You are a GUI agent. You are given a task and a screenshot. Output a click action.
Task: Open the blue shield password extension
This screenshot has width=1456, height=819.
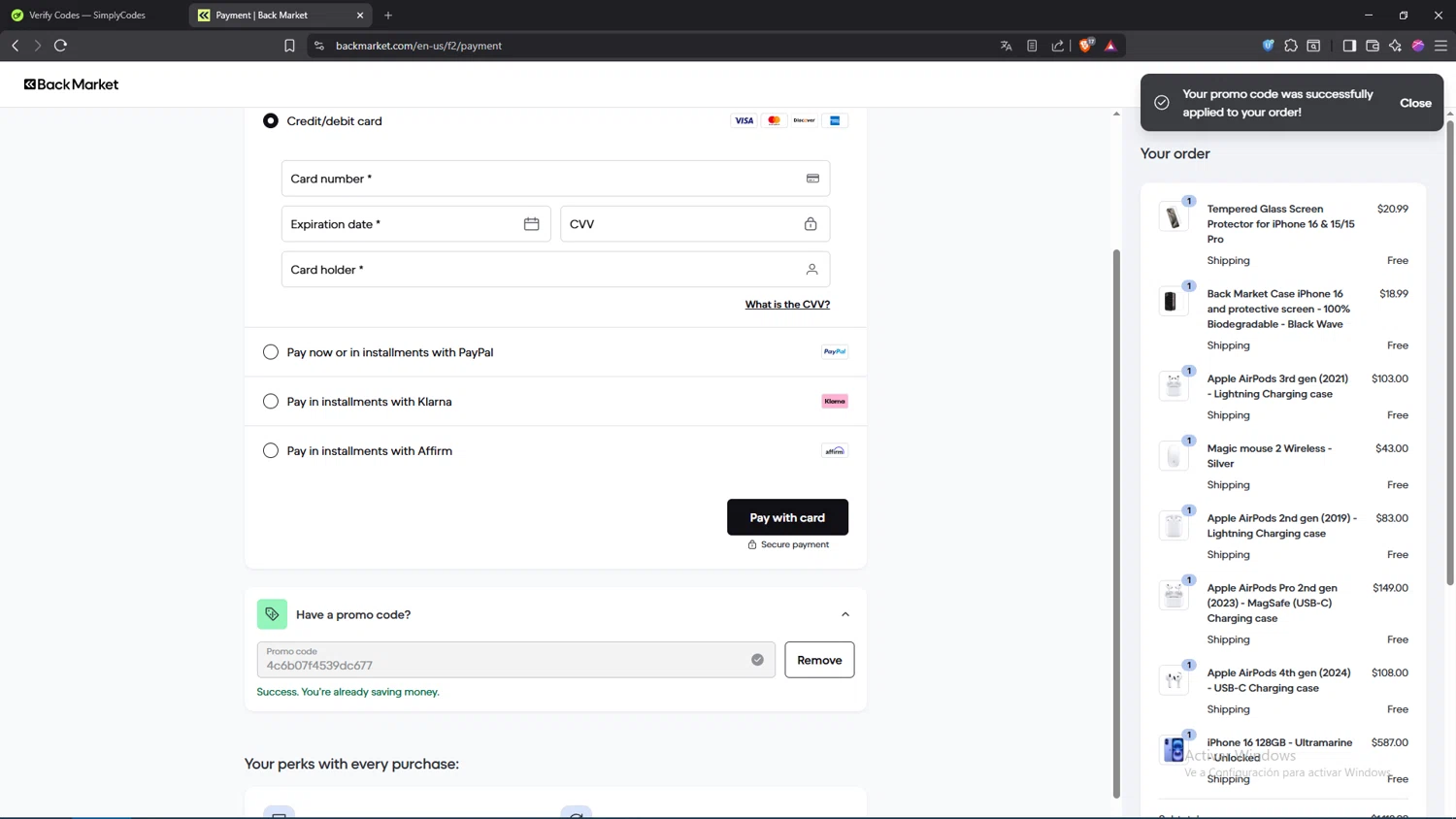click(x=1268, y=46)
